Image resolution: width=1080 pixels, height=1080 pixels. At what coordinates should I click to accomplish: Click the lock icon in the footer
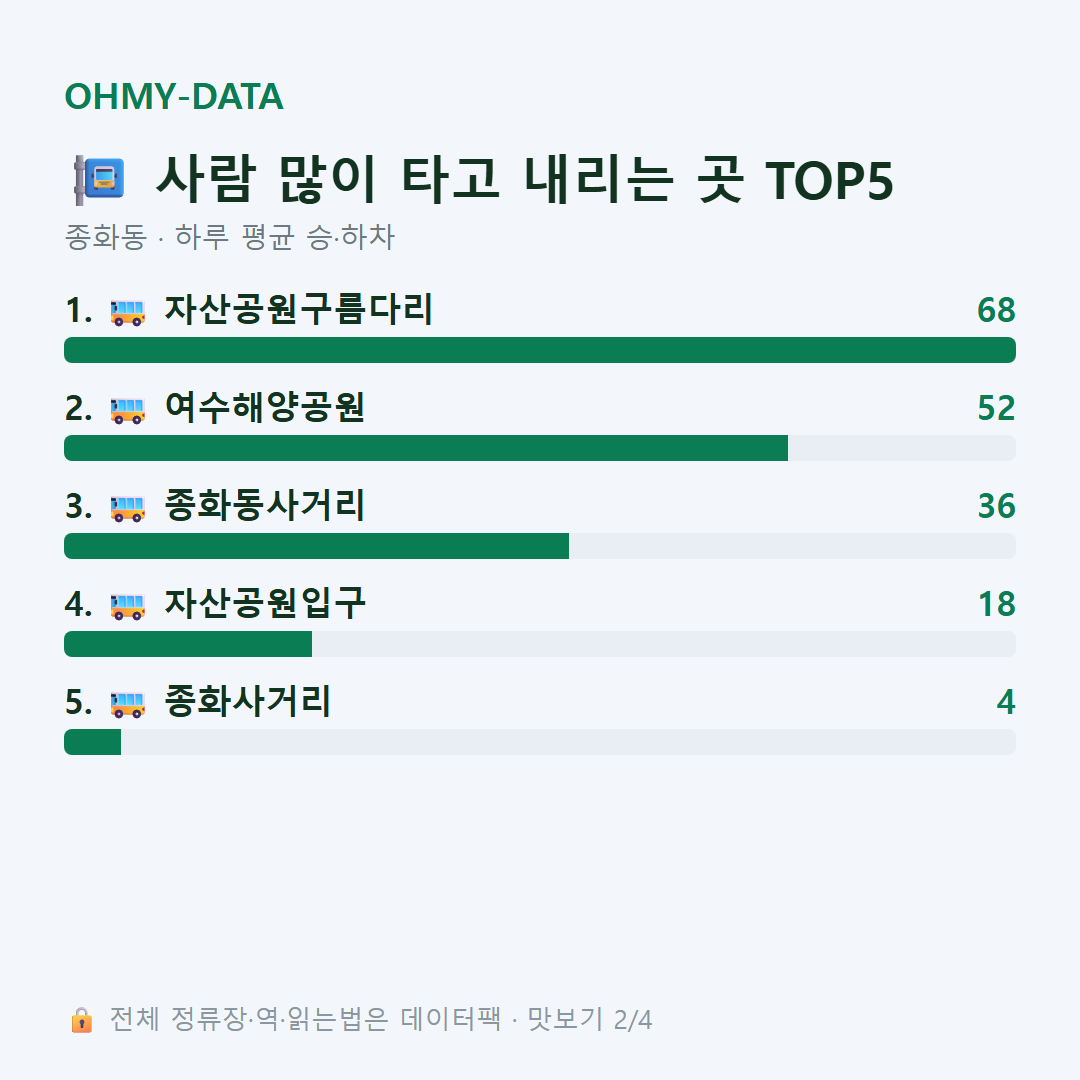tap(81, 1019)
